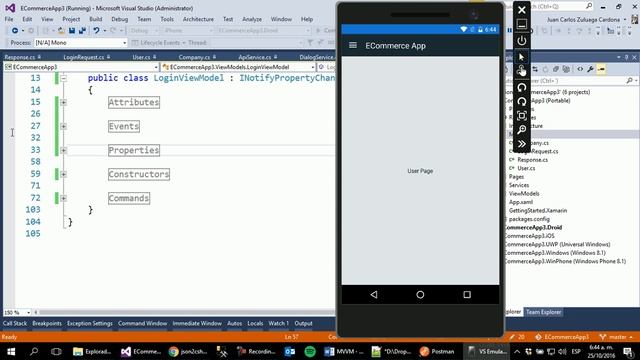Click the Open File toolbar icon
Image resolution: width=640 pixels, height=360 pixels.
(x=61, y=31)
